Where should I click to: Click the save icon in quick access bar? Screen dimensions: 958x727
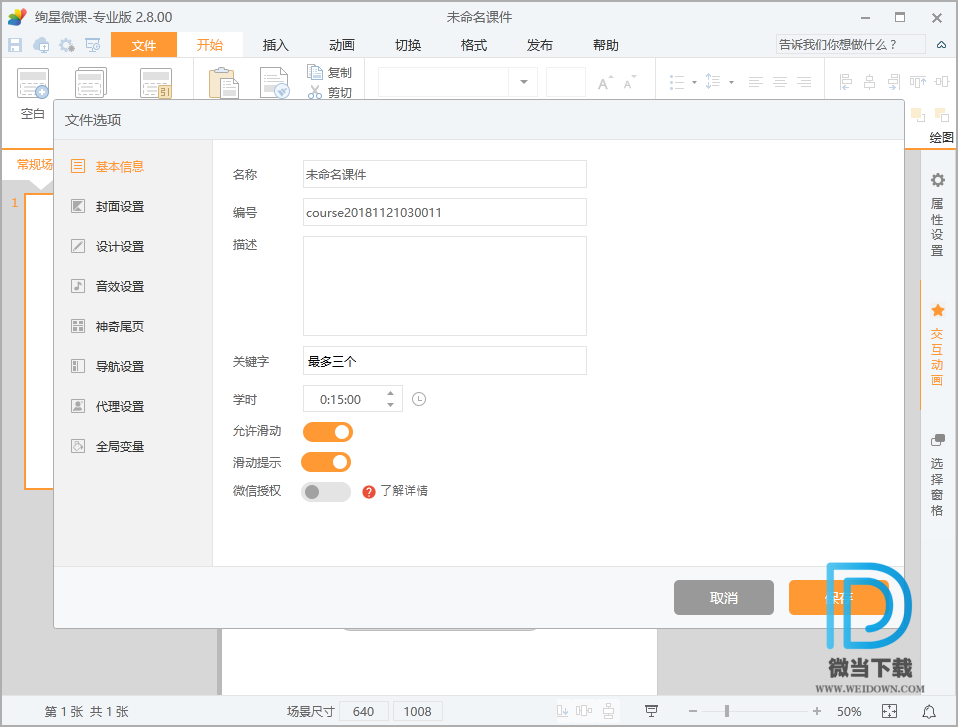(x=15, y=45)
